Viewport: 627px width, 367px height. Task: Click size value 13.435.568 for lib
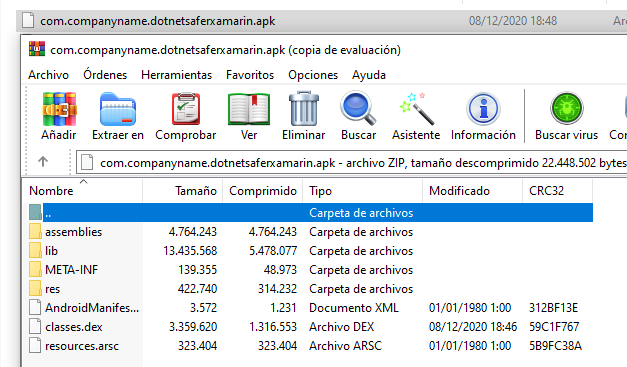point(190,251)
